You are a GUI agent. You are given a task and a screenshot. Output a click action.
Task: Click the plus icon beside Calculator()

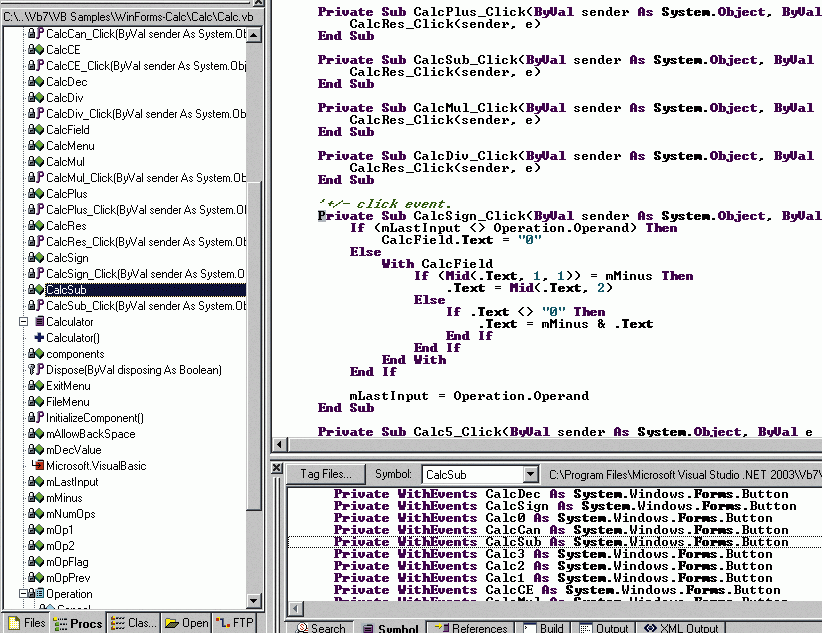click(x=39, y=338)
